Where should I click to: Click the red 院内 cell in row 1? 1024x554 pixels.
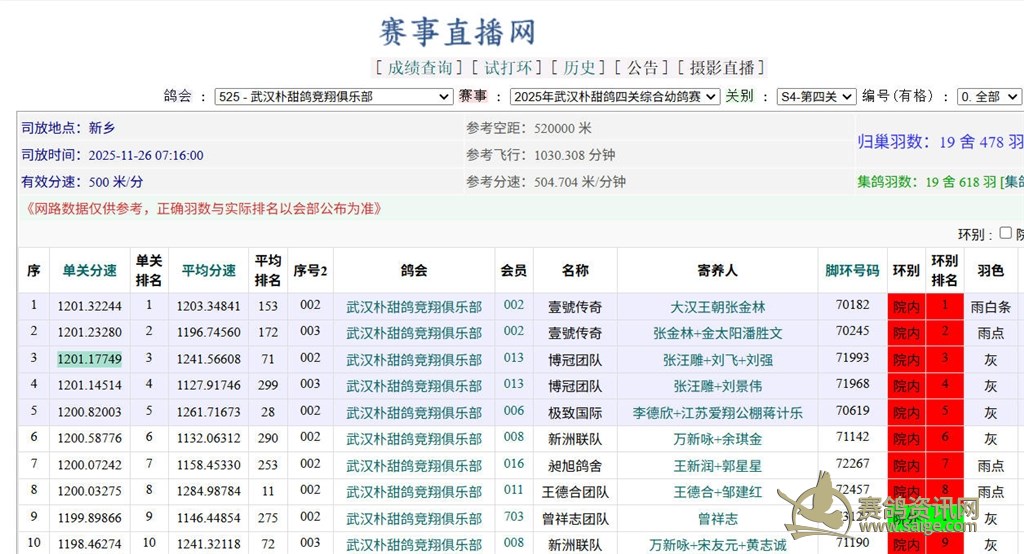906,306
